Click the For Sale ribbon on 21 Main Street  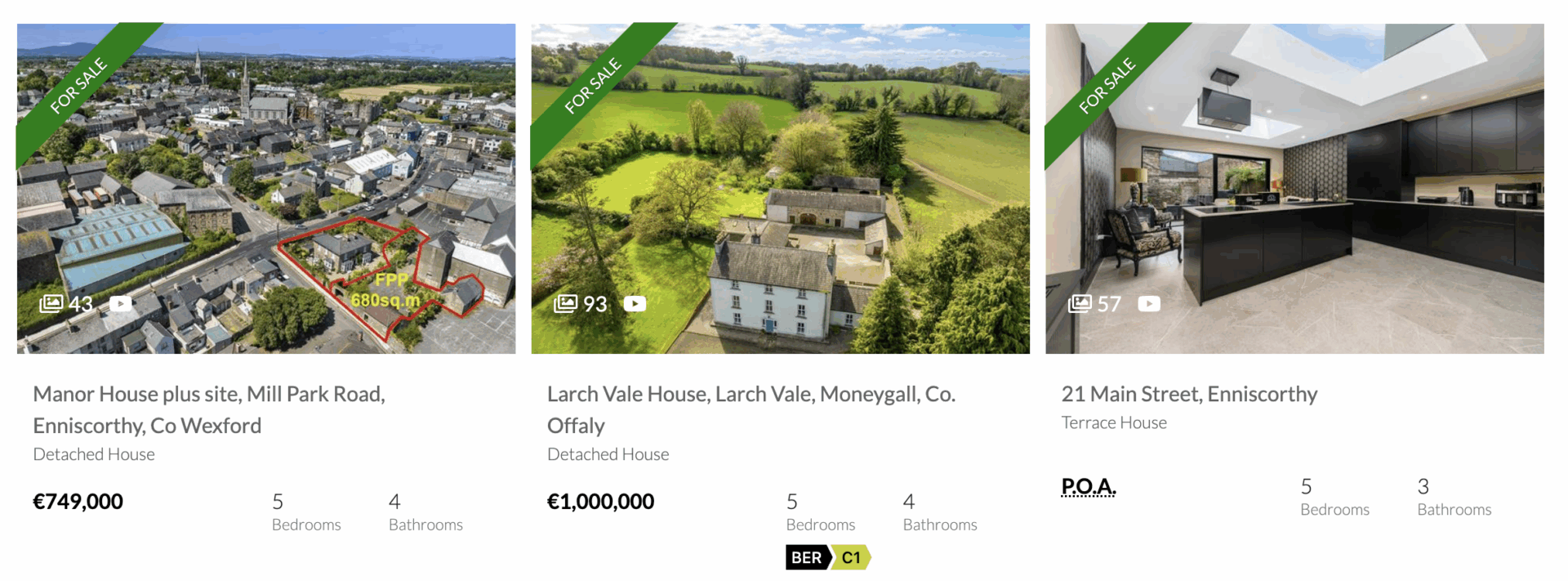1107,86
